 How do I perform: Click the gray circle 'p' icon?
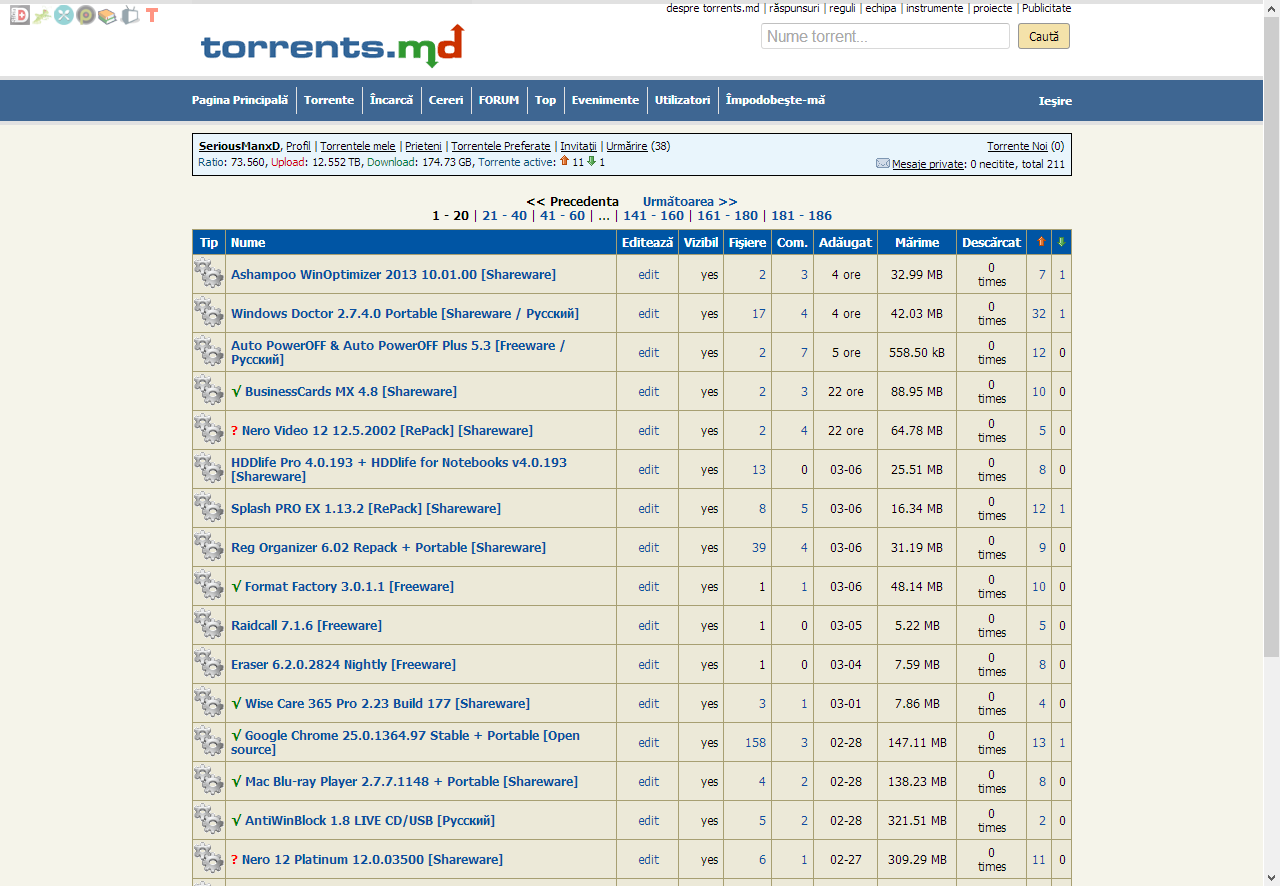click(86, 15)
